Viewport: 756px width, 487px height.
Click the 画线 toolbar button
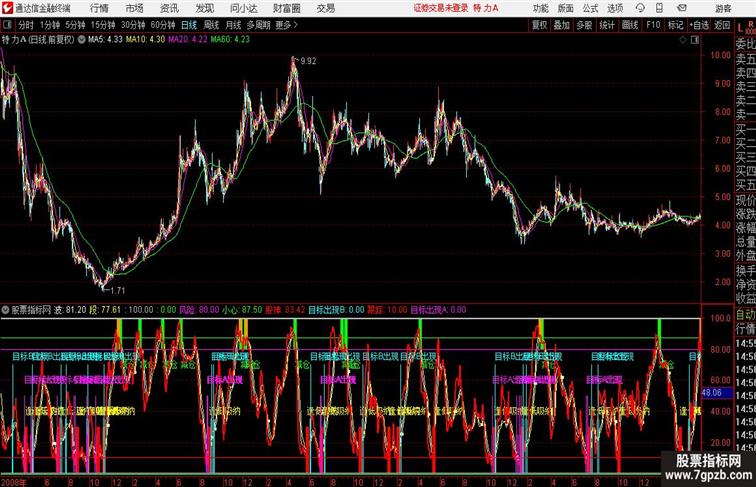(x=630, y=25)
